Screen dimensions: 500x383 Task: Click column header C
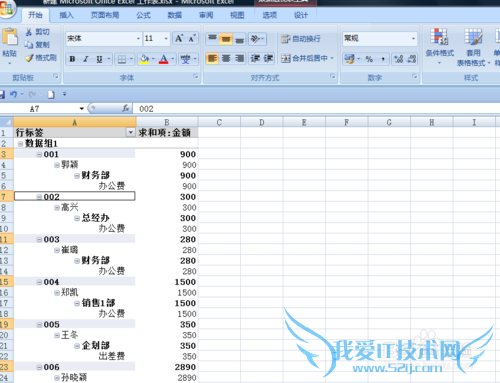coord(219,122)
